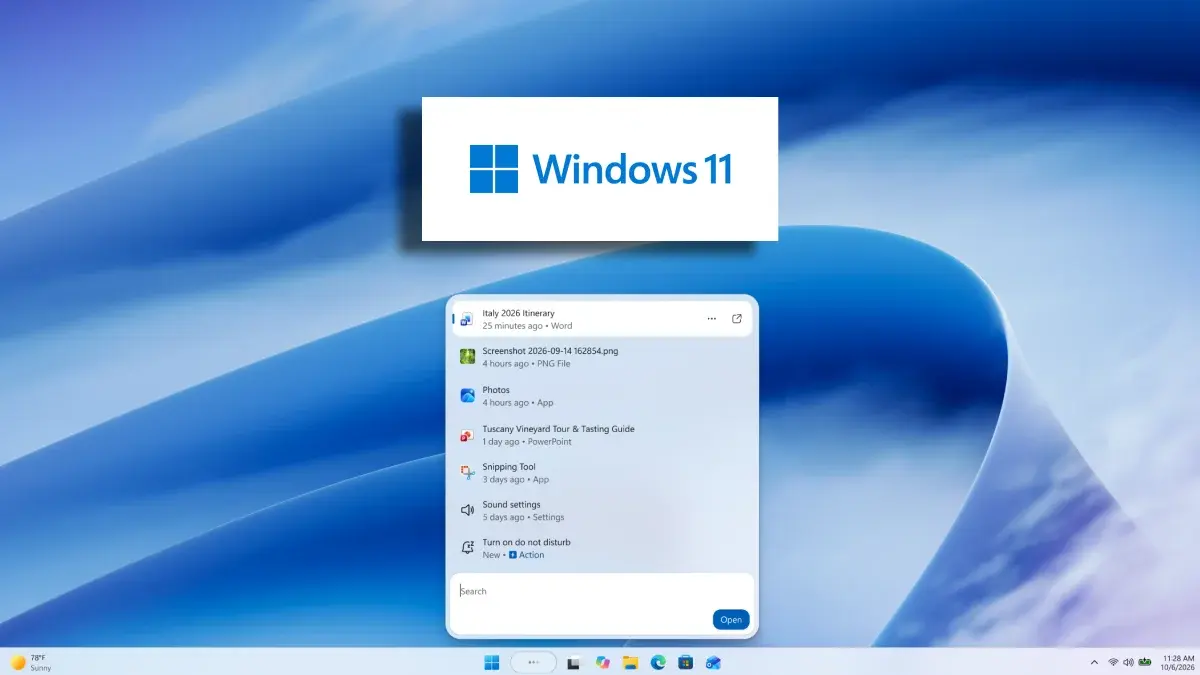Image resolution: width=1200 pixels, height=675 pixels.
Task: Click the speaker icon beside Sound settings
Action: click(467, 510)
